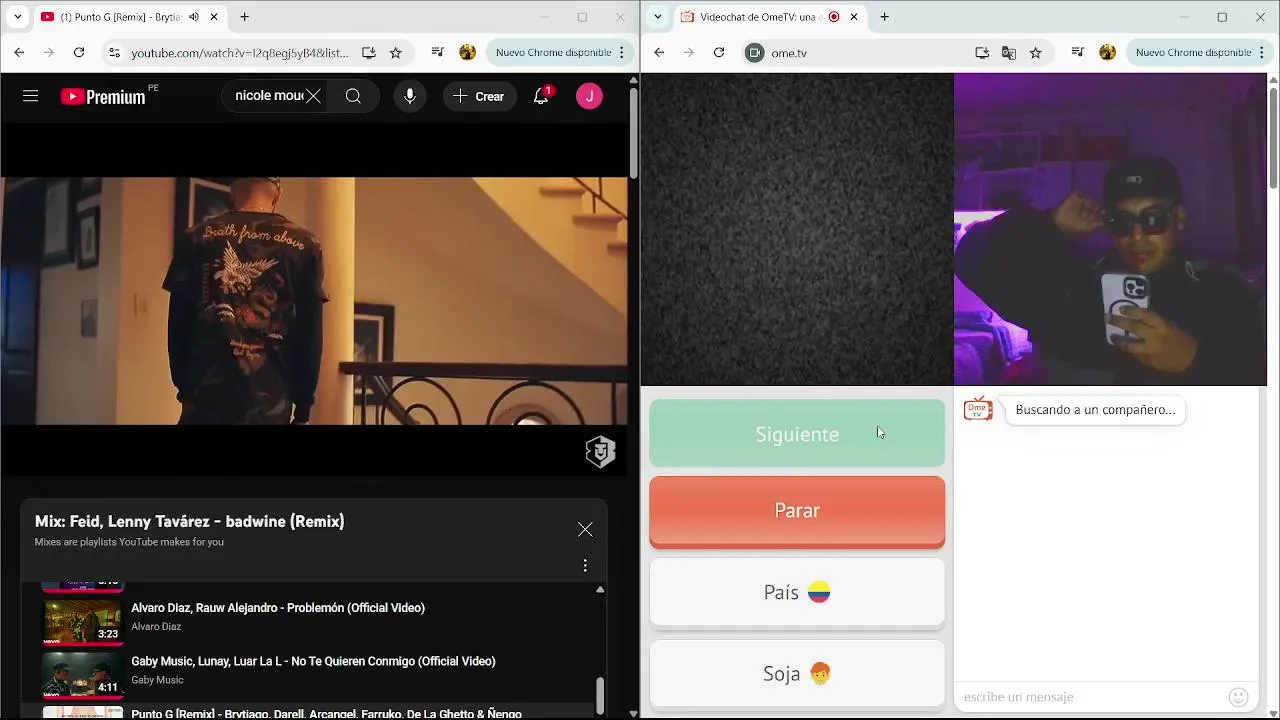
Task: Start voice search with microphone icon
Action: click(410, 96)
